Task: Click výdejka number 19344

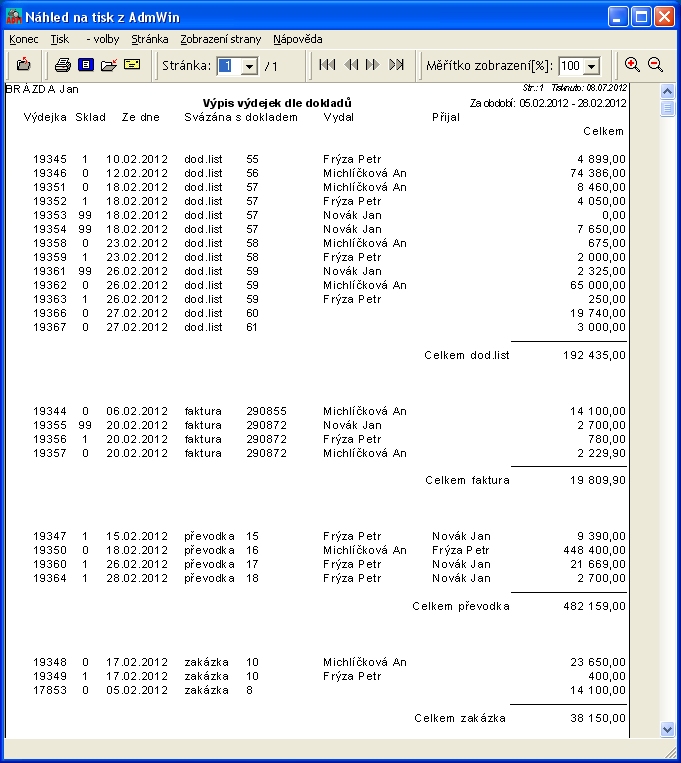Action: pos(50,411)
